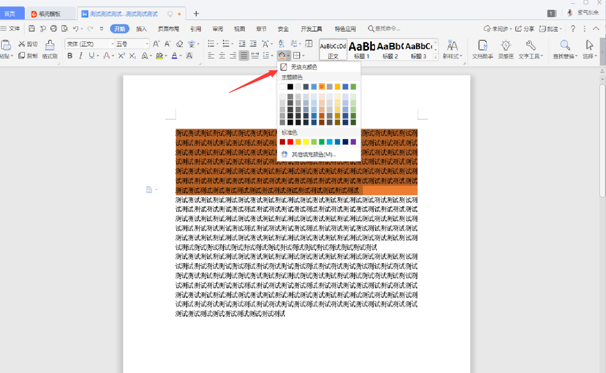This screenshot has height=373, width=606.
Task: Switch to the Insert (插入) tab
Action: pyautogui.click(x=142, y=29)
